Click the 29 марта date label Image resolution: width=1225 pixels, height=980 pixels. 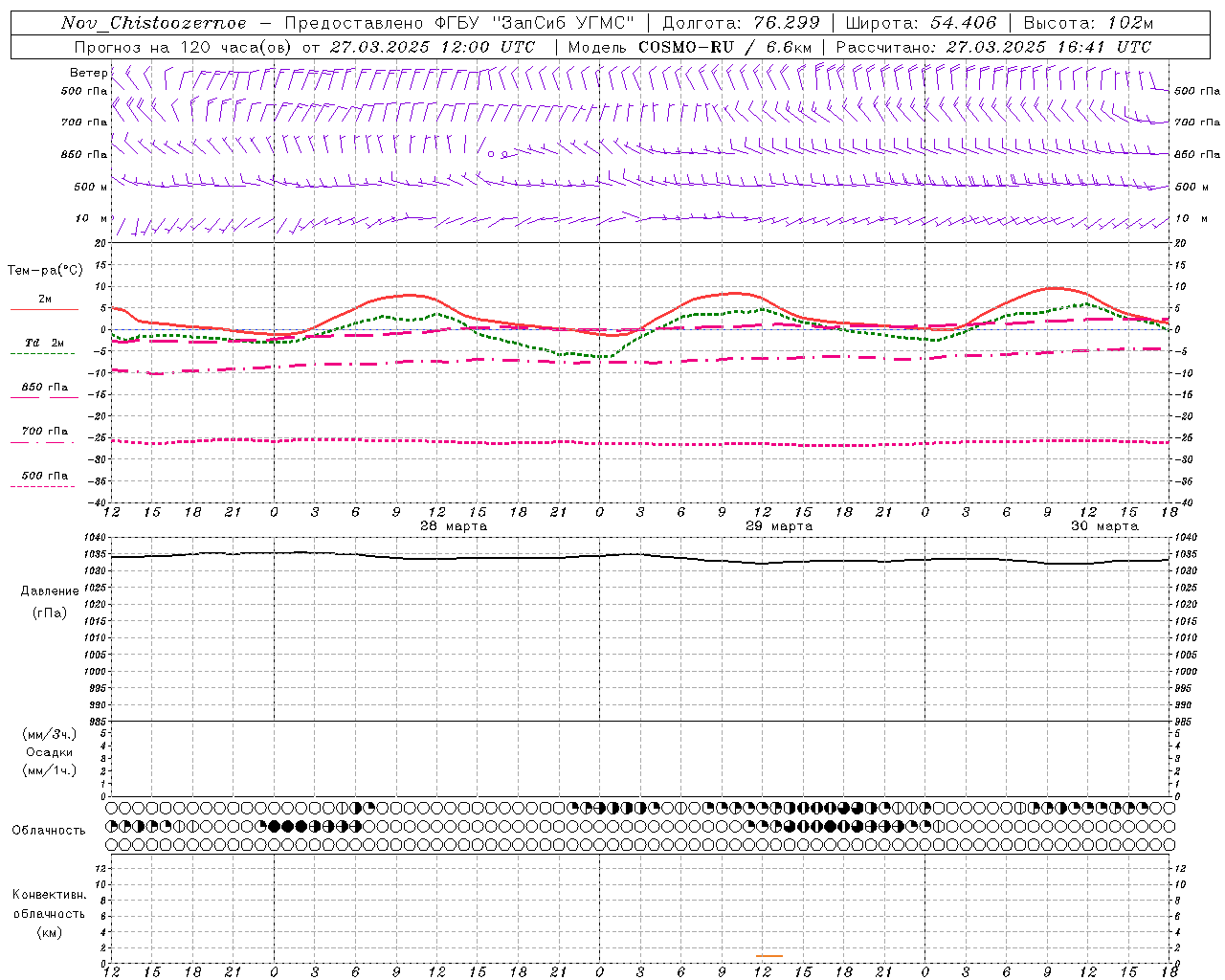pyautogui.click(x=779, y=526)
